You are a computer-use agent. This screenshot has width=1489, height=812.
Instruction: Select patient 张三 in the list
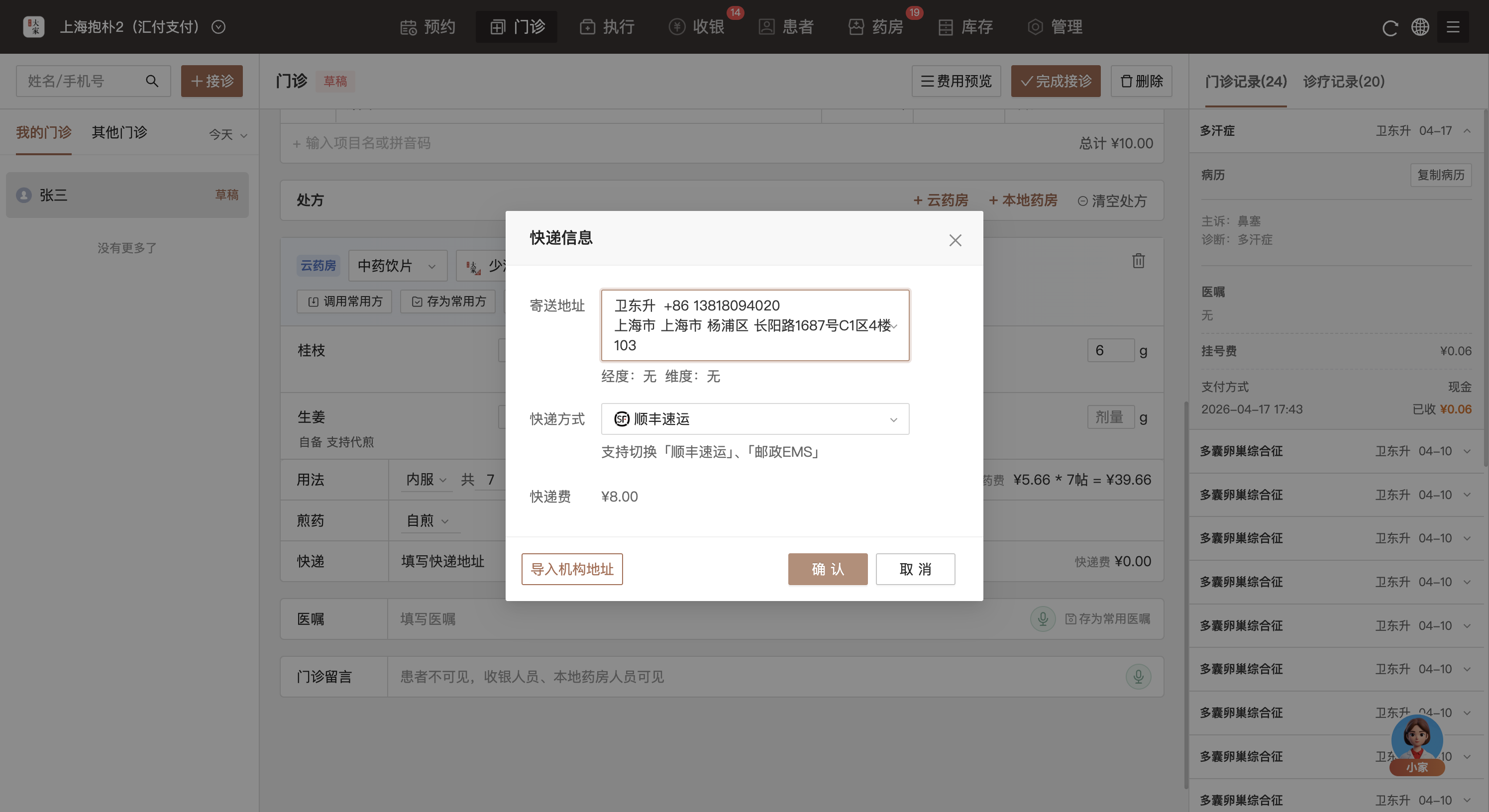tap(127, 196)
